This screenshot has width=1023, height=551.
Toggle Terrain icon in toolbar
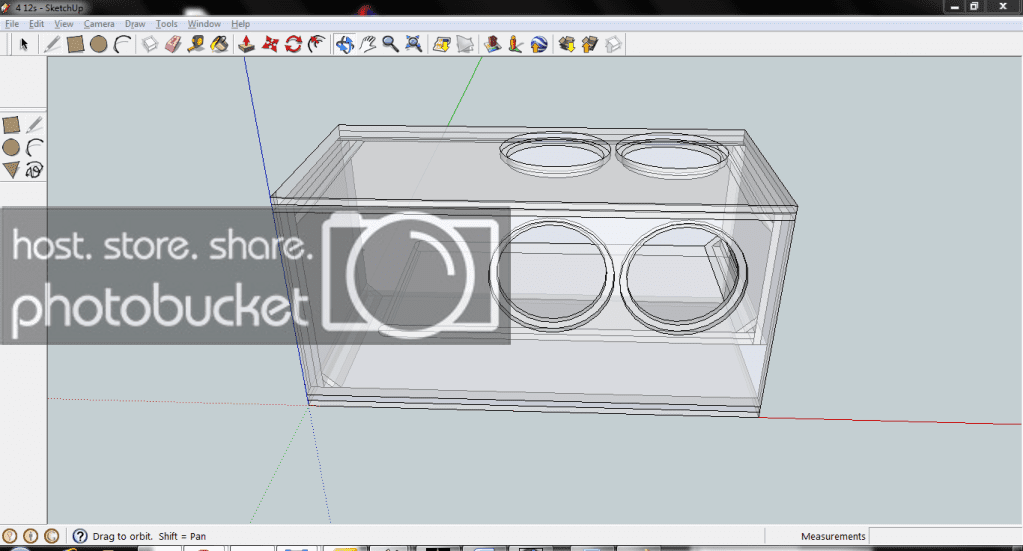pyautogui.click(x=465, y=44)
